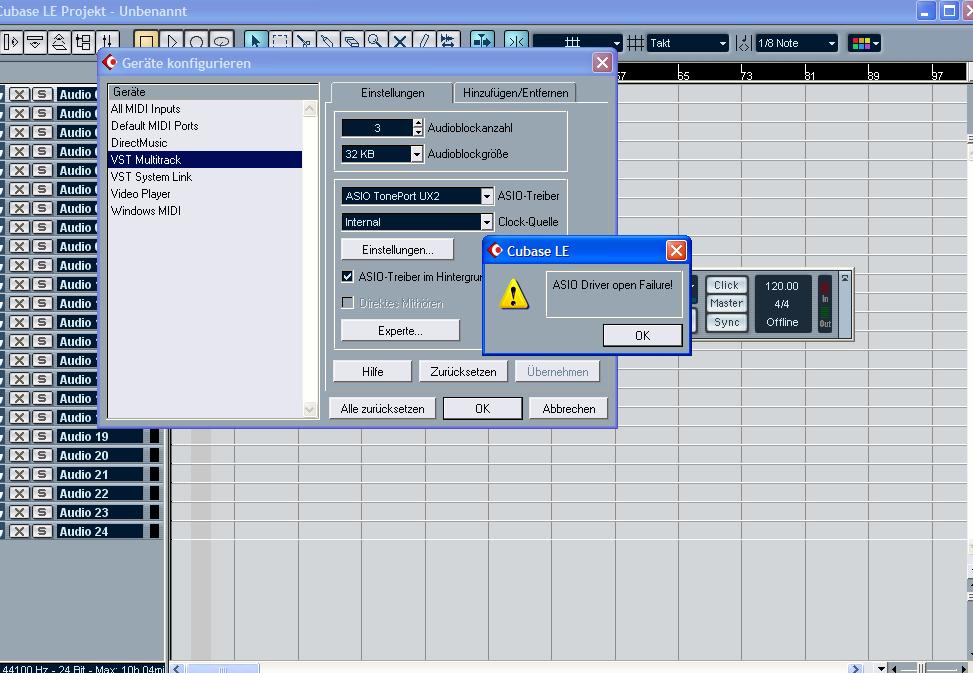Open the Mixer faders icon
The height and width of the screenshot is (673, 973).
tap(107, 42)
